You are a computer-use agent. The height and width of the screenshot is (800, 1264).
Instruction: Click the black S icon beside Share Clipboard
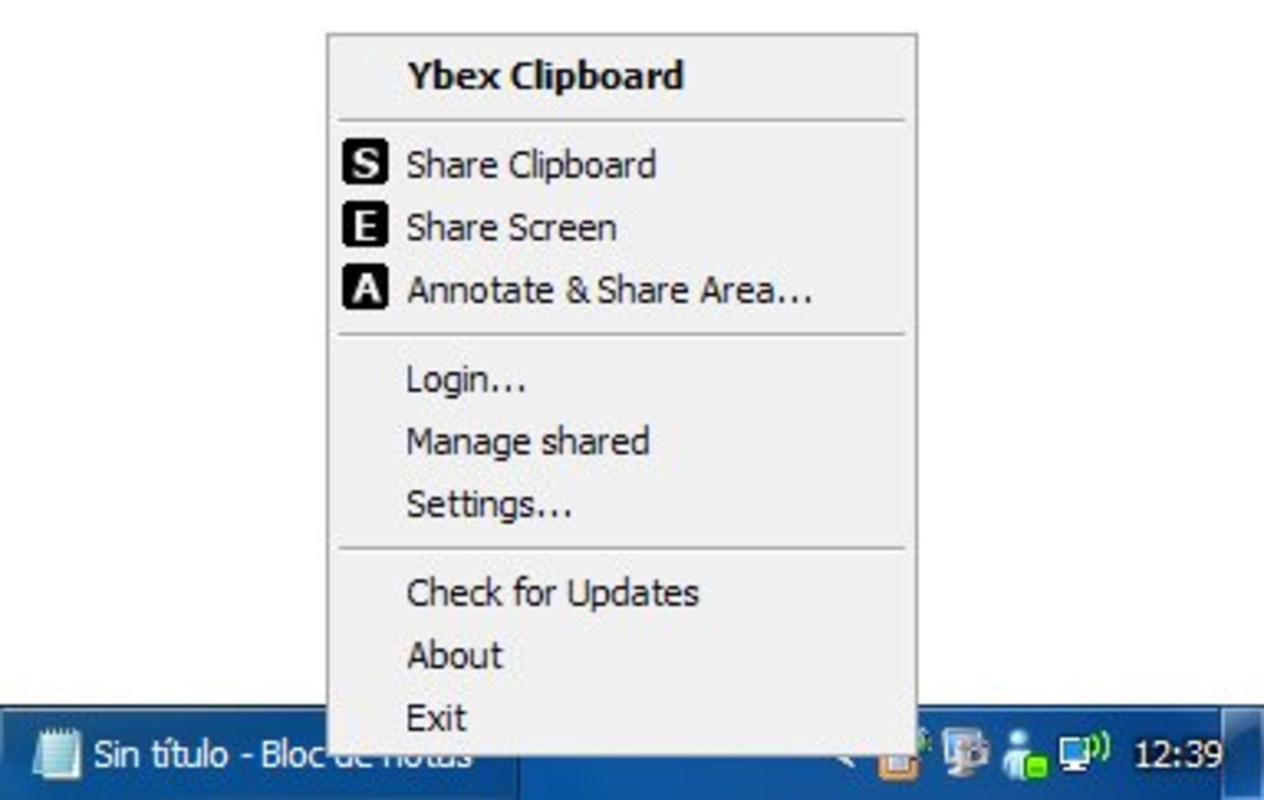click(365, 164)
